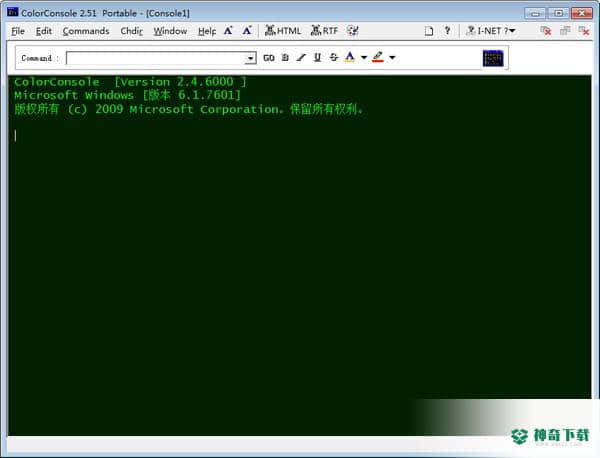Click the ColorConsole application title bar icon
Screen dimensions: 600x458
click(13, 12)
